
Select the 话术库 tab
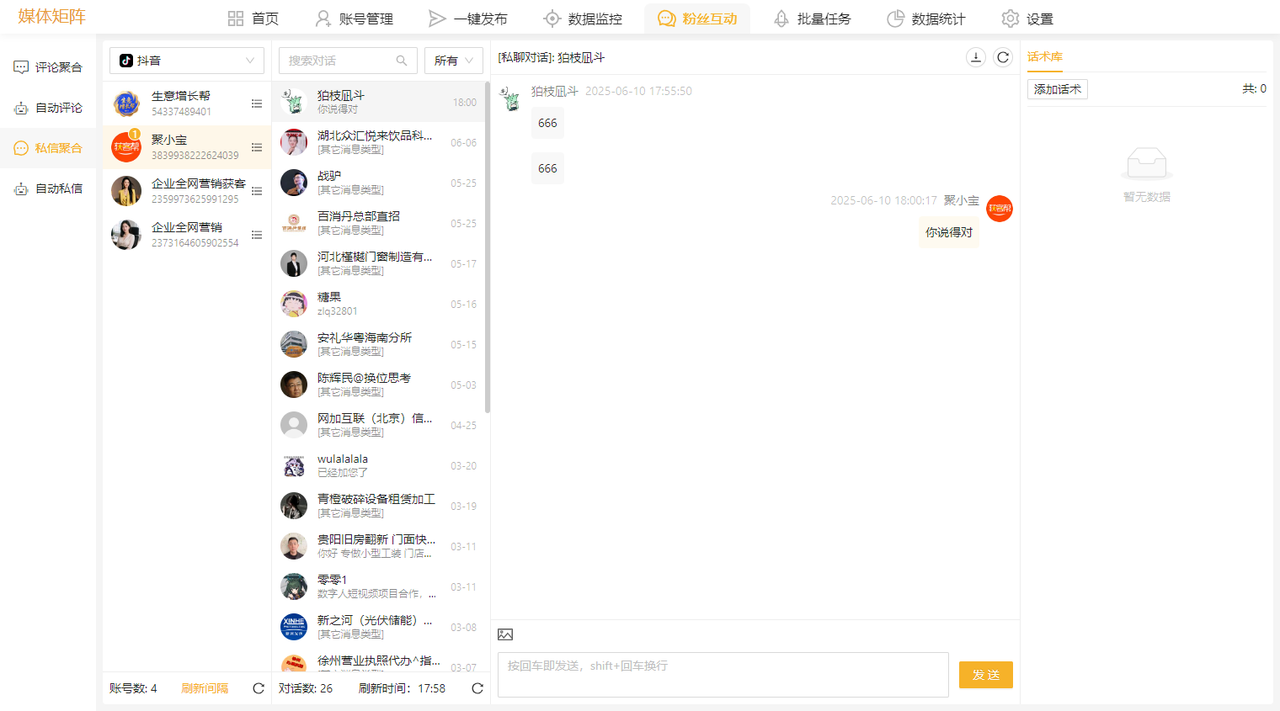tap(1044, 56)
